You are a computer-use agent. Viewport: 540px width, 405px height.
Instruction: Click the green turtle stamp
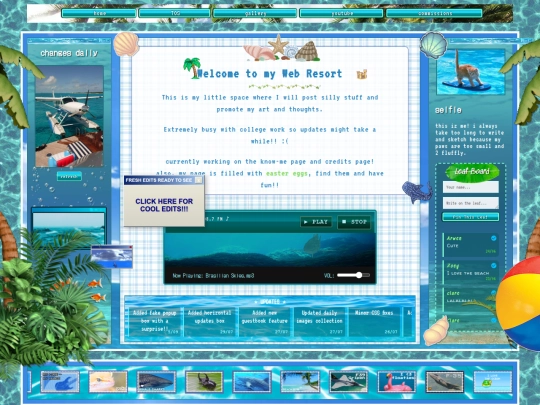point(493,382)
